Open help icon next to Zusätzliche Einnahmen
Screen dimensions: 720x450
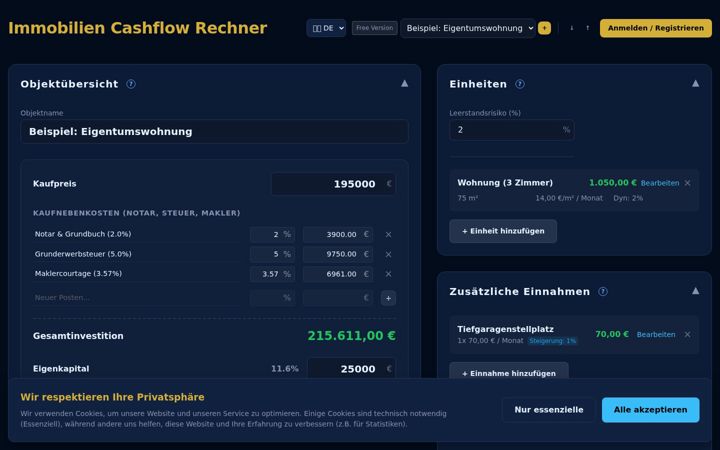603,292
